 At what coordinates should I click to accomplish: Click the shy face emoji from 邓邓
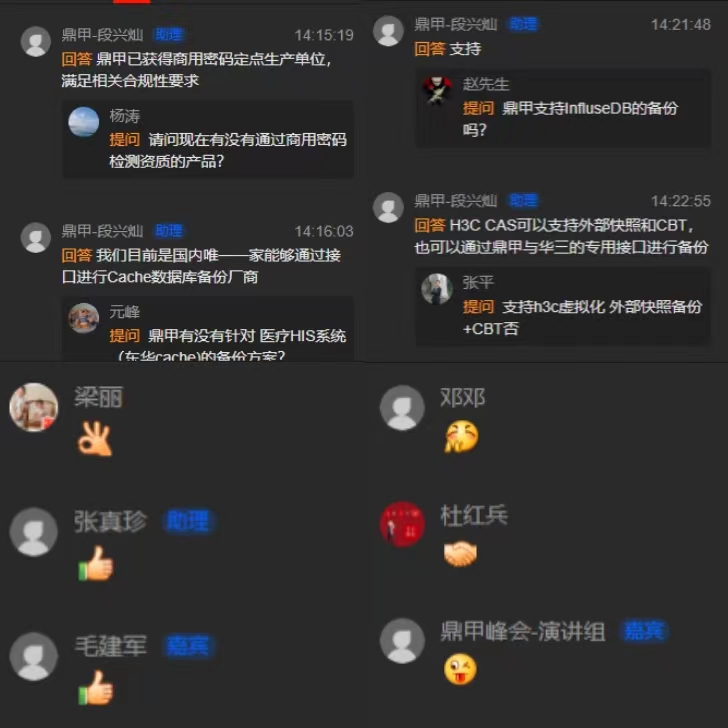click(x=462, y=436)
